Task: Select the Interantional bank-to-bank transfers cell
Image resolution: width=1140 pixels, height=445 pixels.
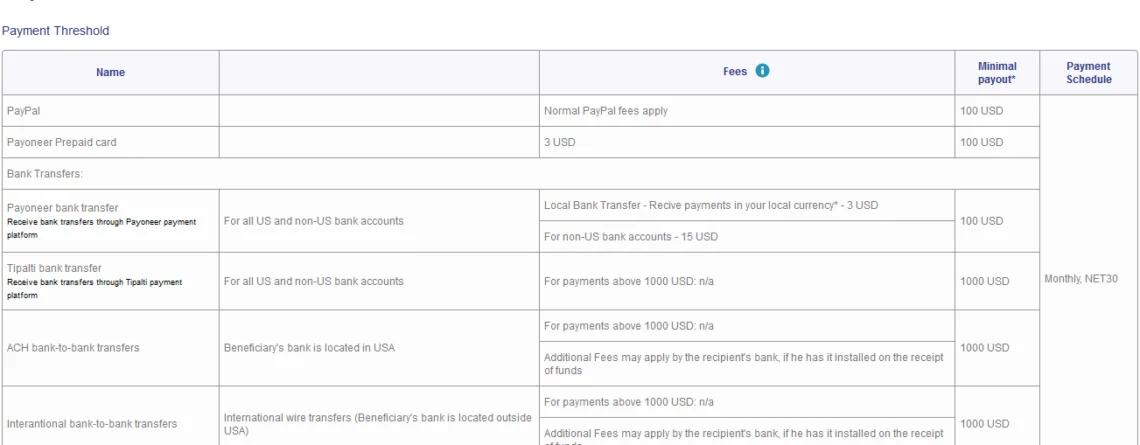Action: [111, 416]
